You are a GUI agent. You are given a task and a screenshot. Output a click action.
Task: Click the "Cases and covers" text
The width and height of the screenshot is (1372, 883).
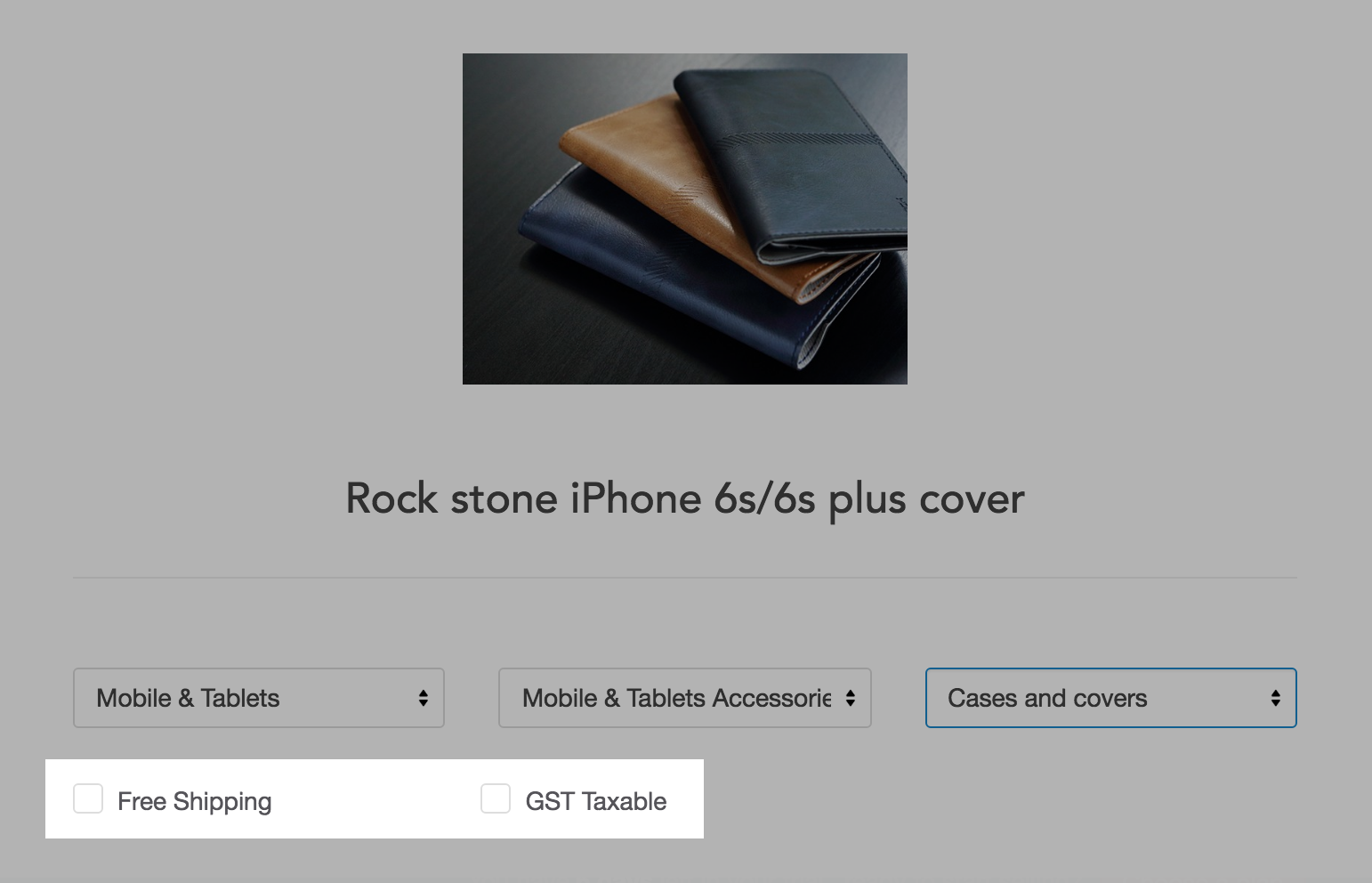coord(1047,698)
